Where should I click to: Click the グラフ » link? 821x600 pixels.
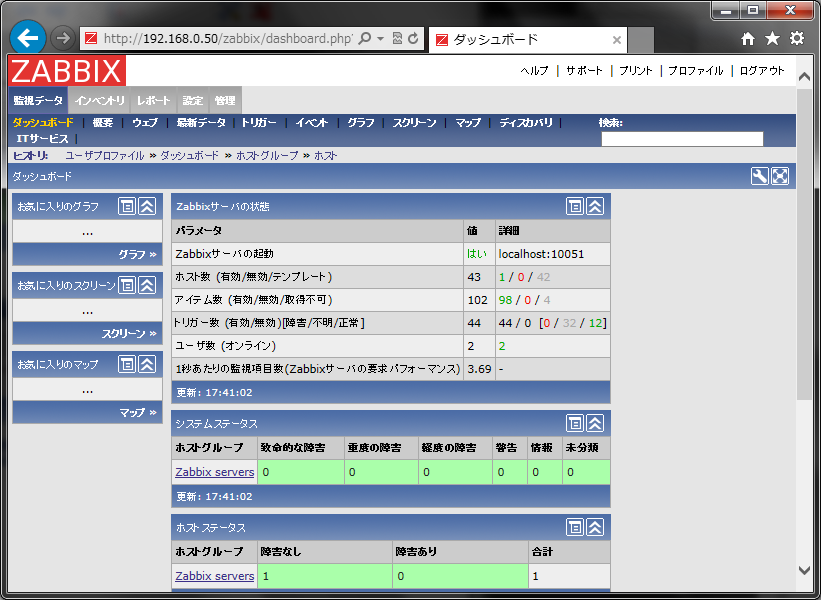coord(137,254)
